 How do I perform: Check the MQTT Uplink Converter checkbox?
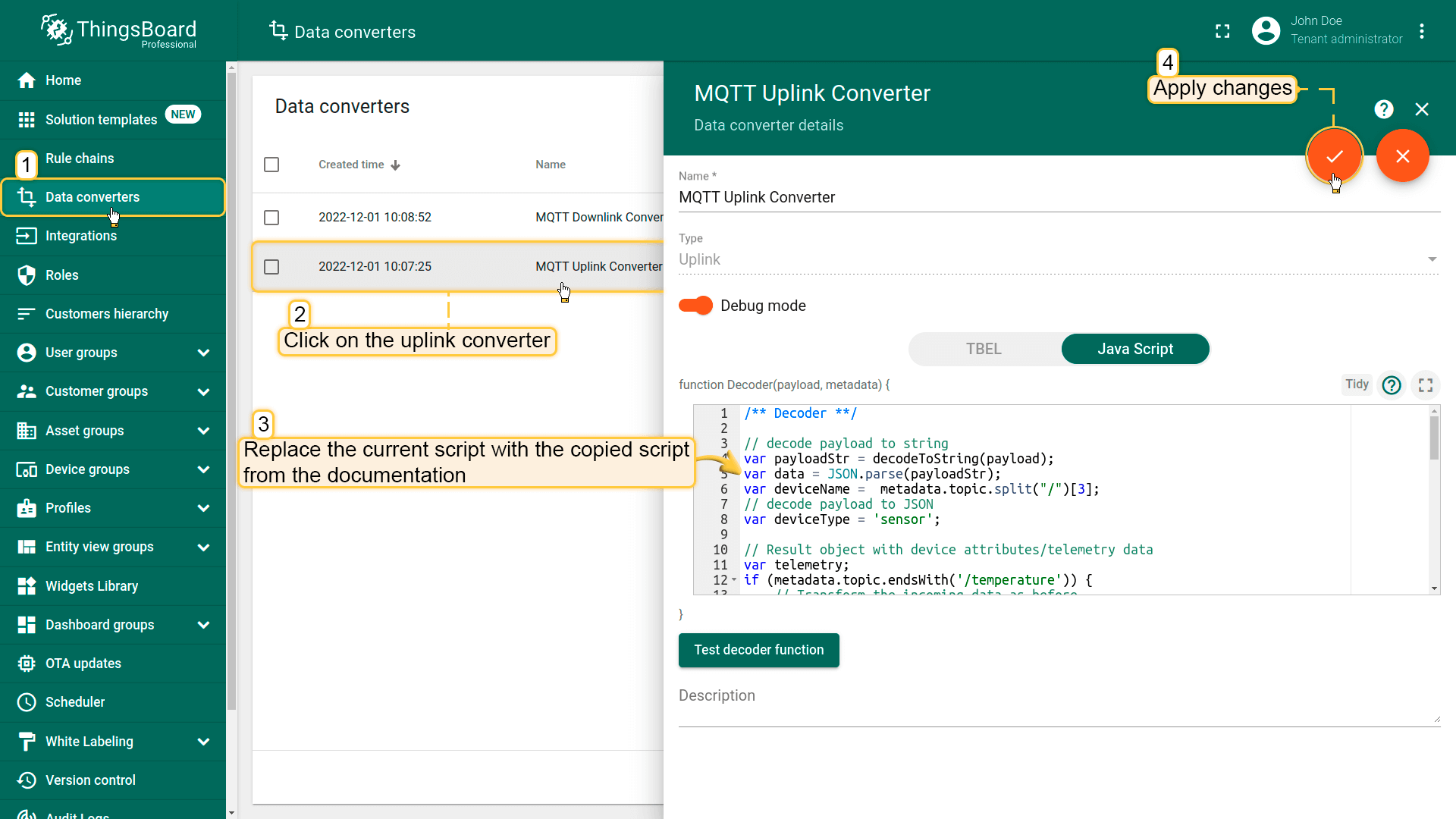coord(272,266)
